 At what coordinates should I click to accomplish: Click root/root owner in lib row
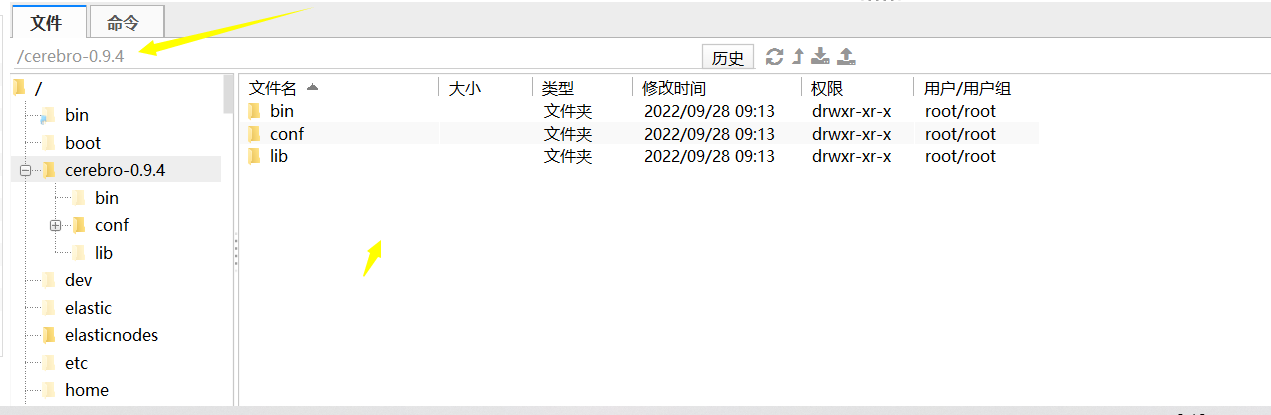(960, 156)
